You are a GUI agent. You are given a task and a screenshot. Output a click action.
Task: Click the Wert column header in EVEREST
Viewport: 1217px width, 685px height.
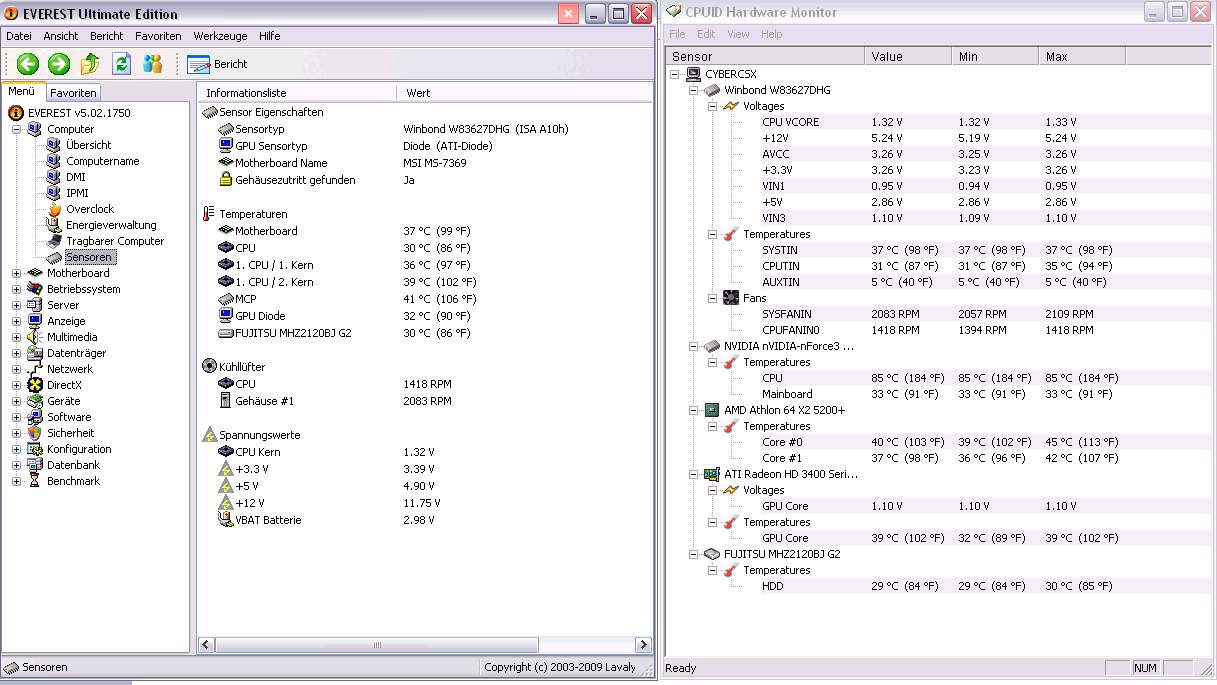pos(525,93)
